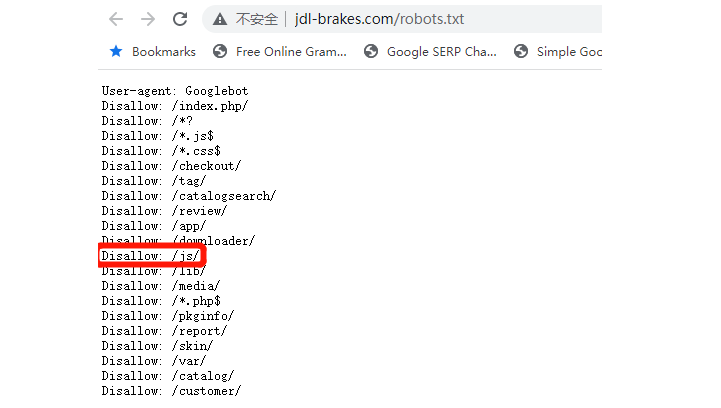Click the "Disallow: /customer/" line

172,391
